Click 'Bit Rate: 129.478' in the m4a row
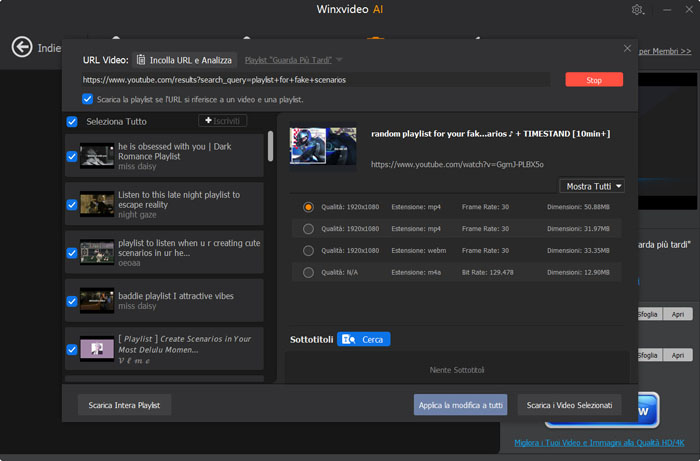This screenshot has width=700, height=461. click(488, 272)
